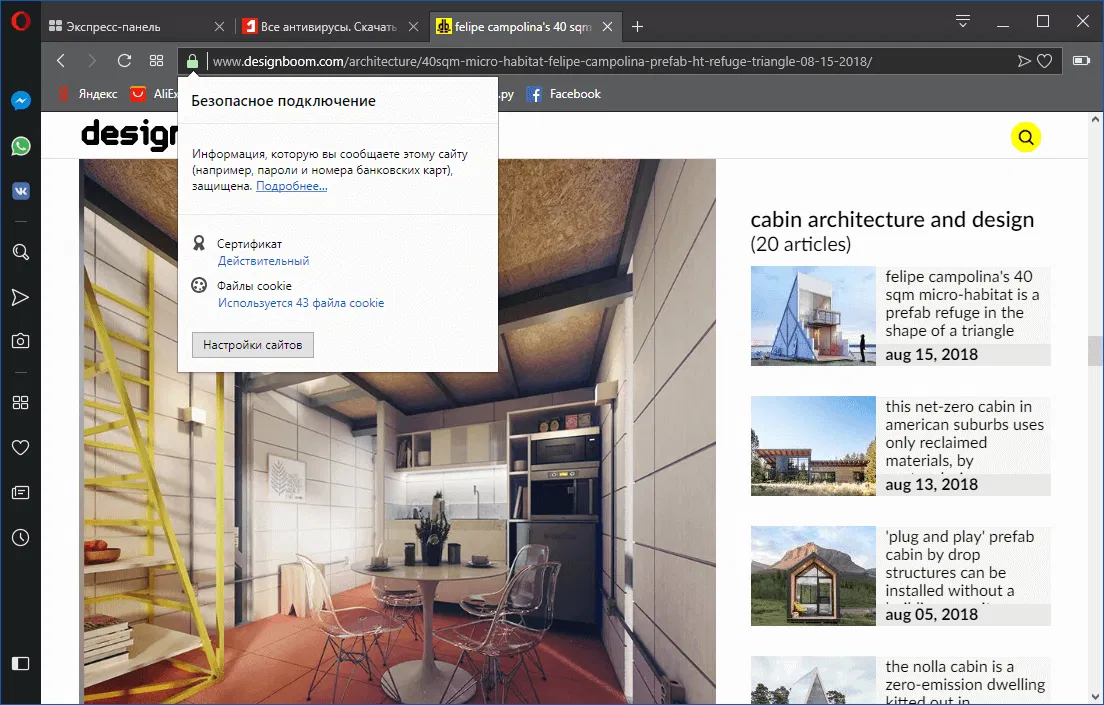Click the yellow search button on designboom
The height and width of the screenshot is (705, 1104).
pyautogui.click(x=1026, y=137)
